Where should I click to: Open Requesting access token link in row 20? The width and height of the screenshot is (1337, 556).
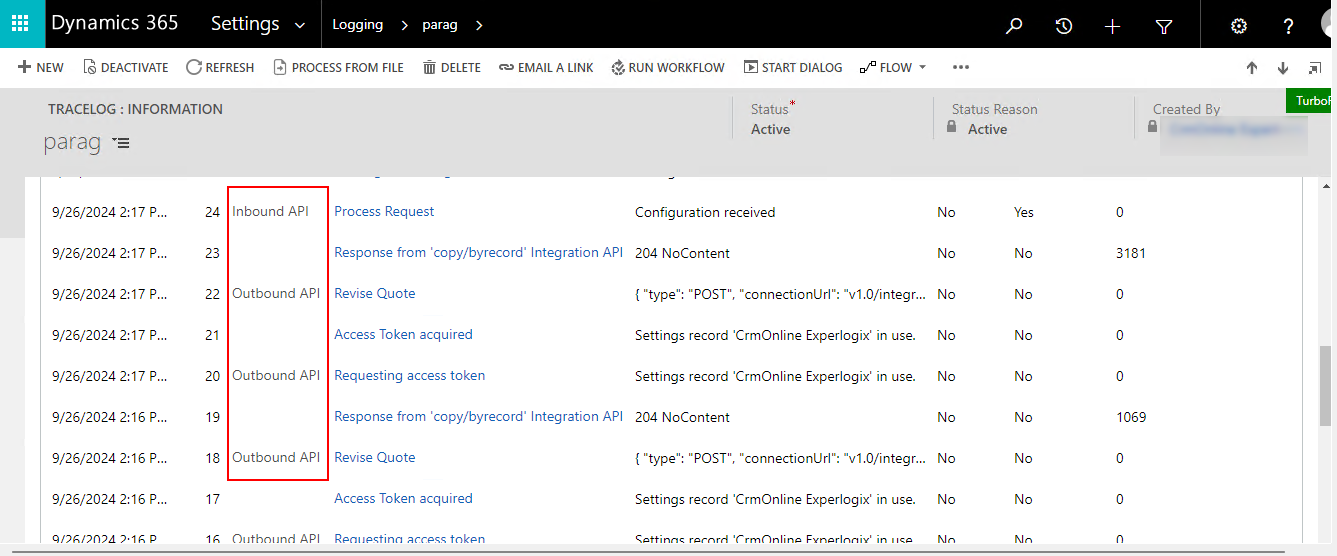[x=409, y=375]
